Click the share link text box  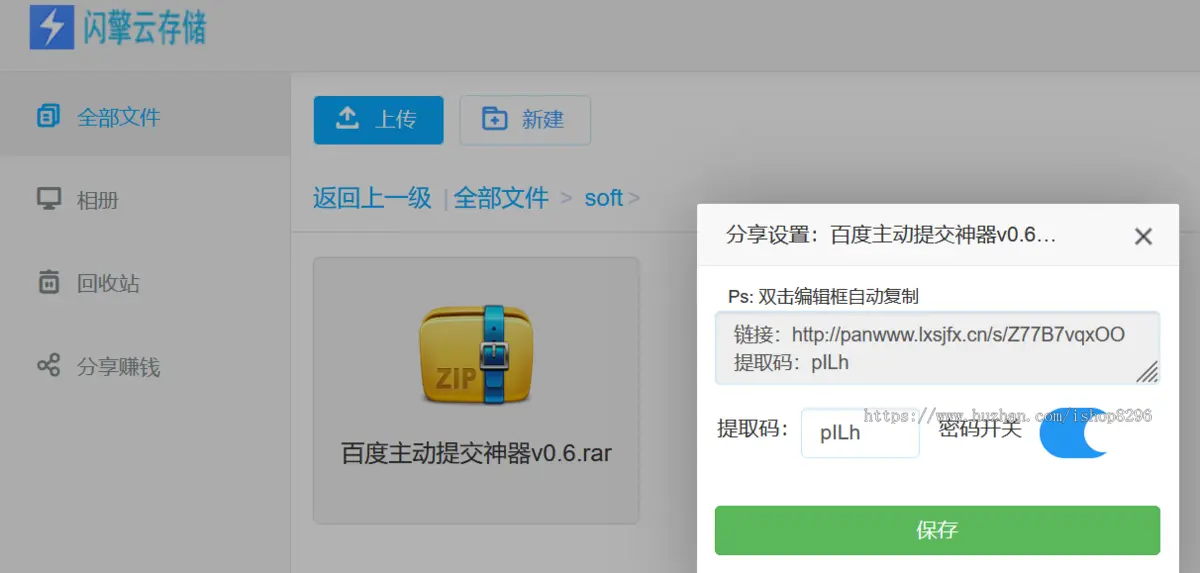pyautogui.click(x=937, y=348)
